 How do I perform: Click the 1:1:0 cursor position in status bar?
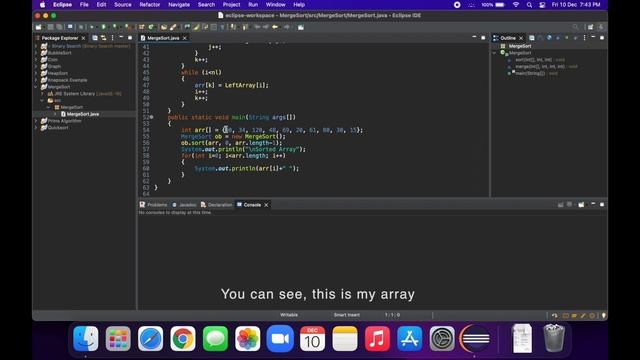pyautogui.click(x=392, y=315)
